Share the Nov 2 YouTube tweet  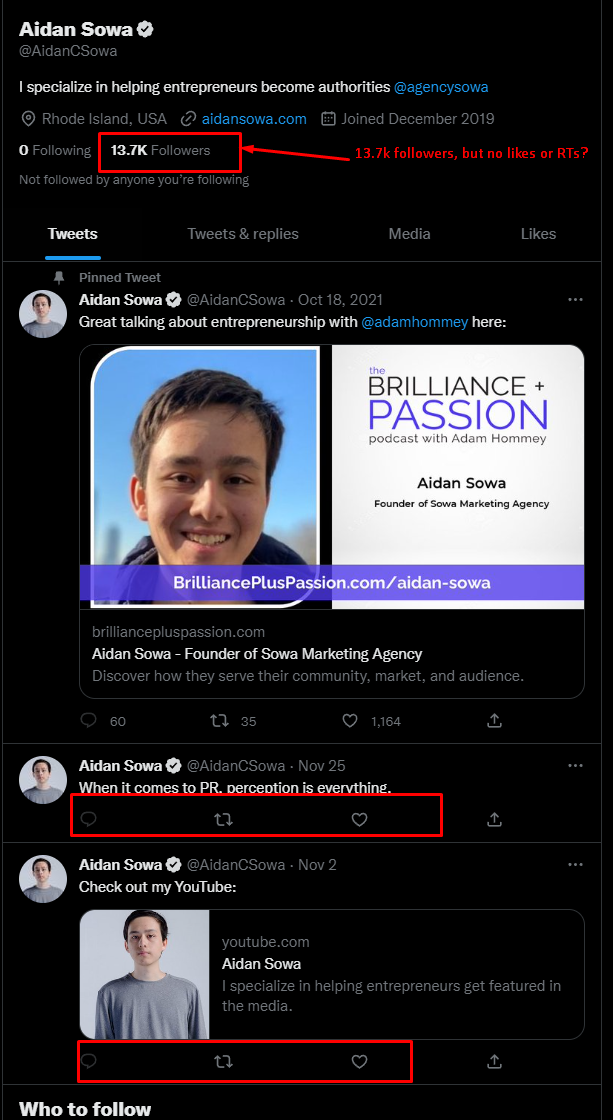click(x=494, y=1061)
